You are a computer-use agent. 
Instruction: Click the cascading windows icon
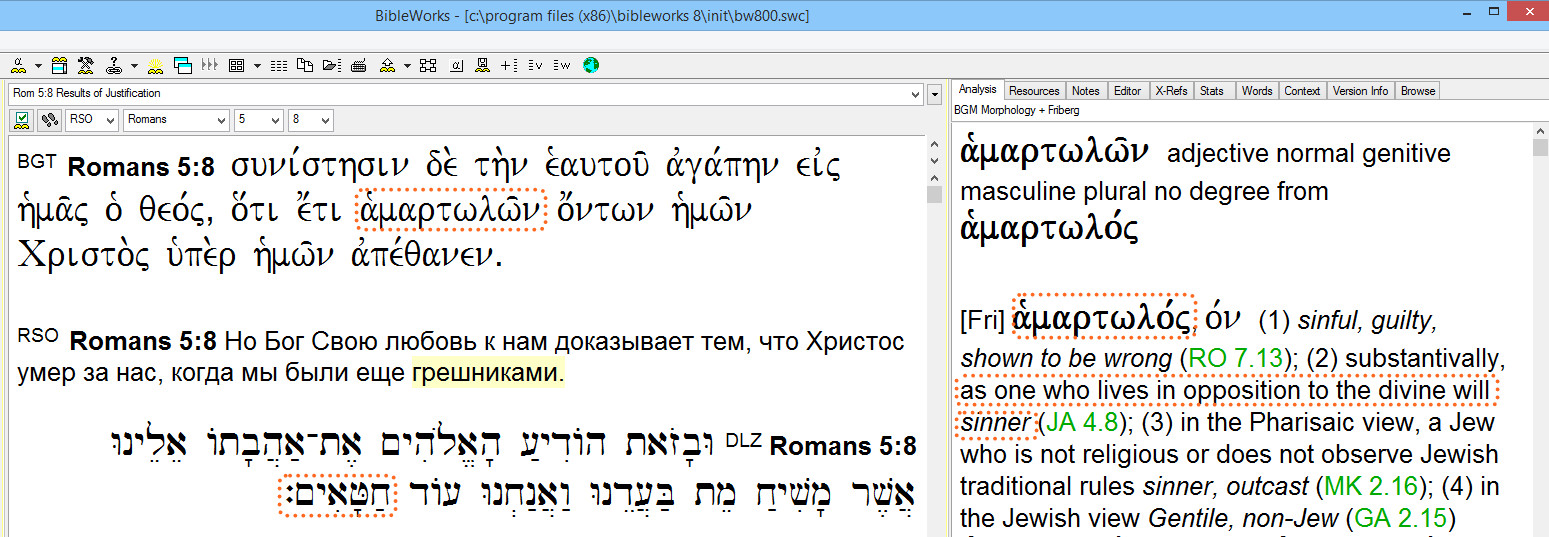coord(182,66)
